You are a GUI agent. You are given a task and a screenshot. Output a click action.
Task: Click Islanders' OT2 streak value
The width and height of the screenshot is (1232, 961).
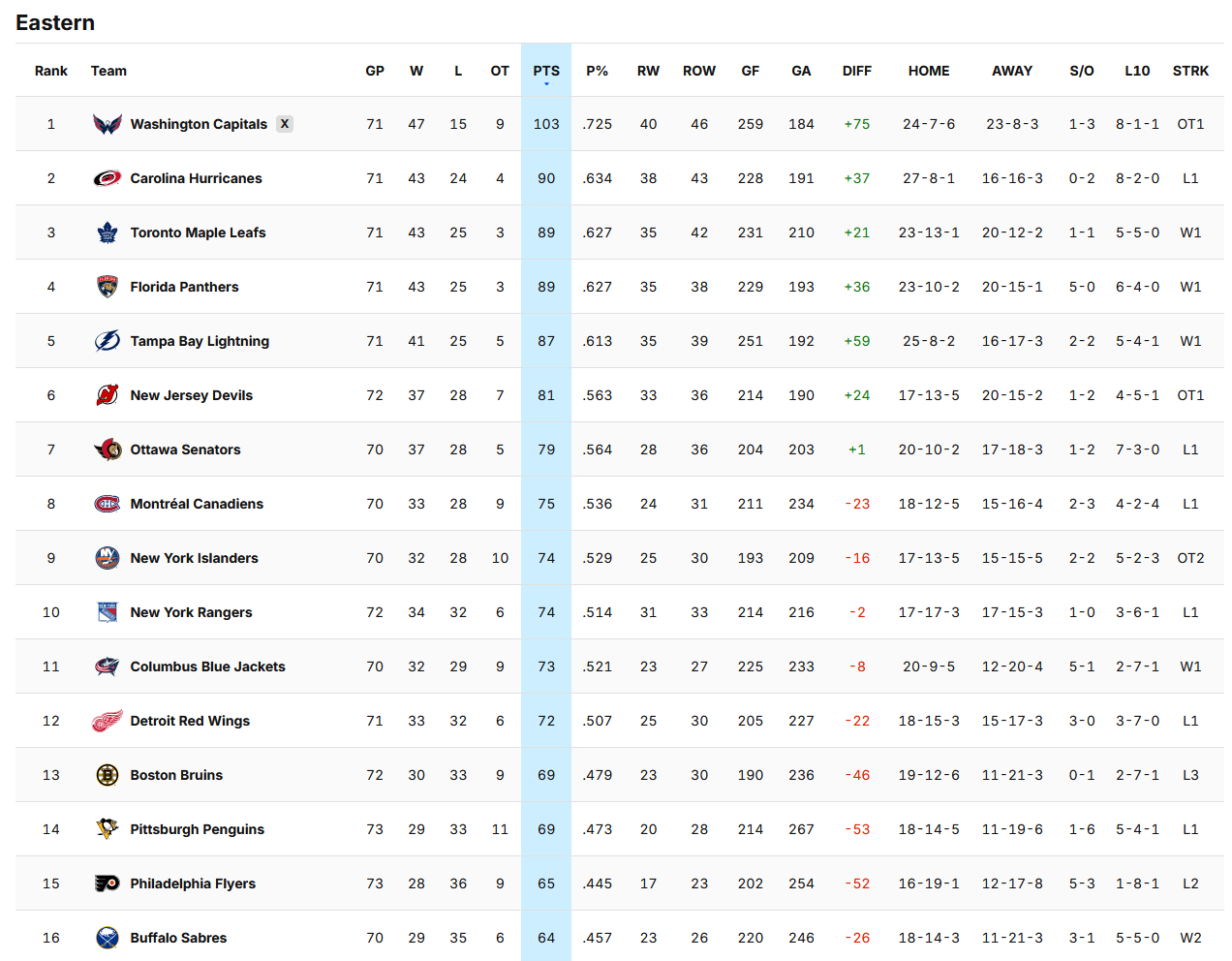(x=1190, y=558)
